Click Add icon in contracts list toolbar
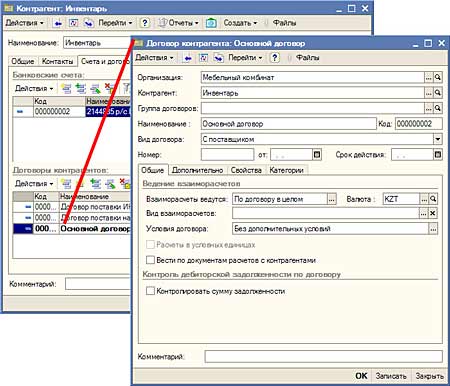 coord(66,184)
